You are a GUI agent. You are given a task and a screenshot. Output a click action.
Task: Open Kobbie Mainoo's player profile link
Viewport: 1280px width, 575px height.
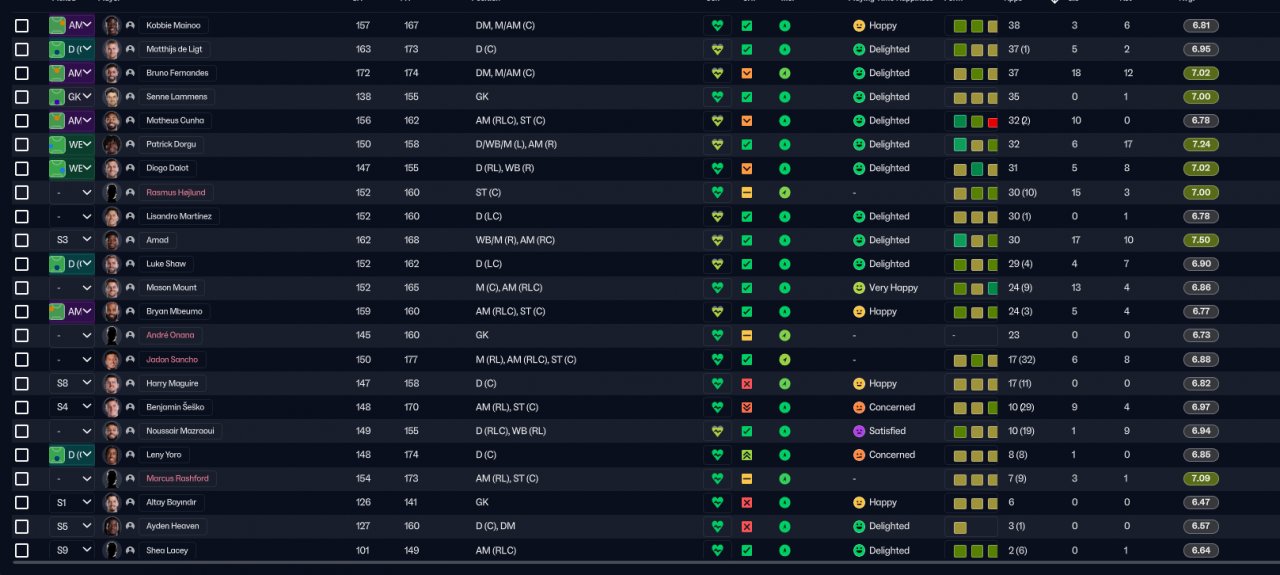[x=172, y=25]
